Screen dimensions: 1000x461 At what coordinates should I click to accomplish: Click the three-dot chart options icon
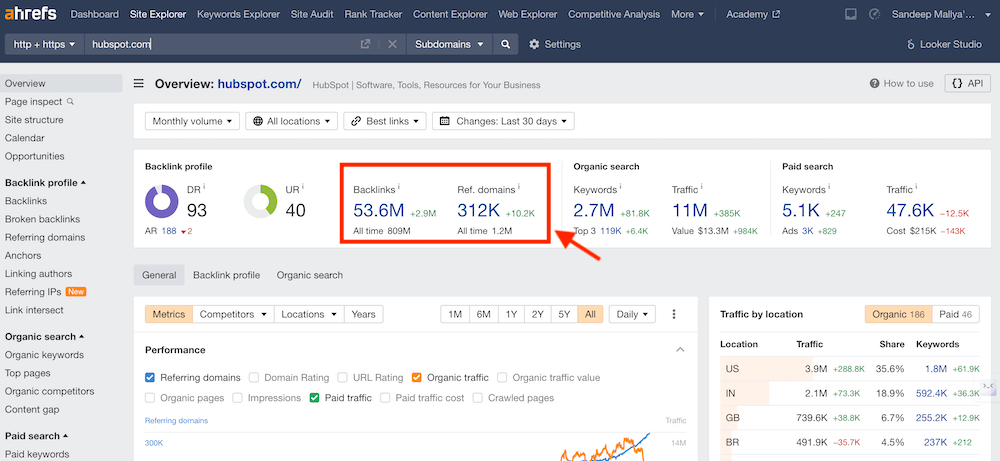point(674,314)
